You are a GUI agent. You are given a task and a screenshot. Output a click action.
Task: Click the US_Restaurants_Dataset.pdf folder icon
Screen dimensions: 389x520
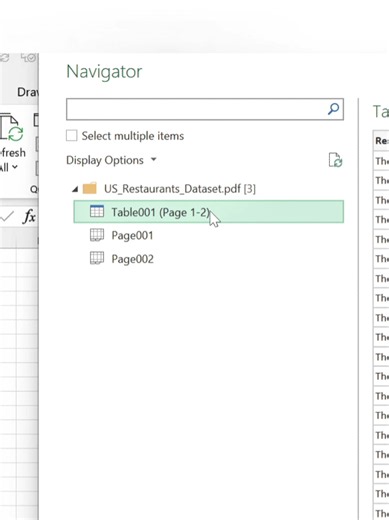(x=90, y=188)
